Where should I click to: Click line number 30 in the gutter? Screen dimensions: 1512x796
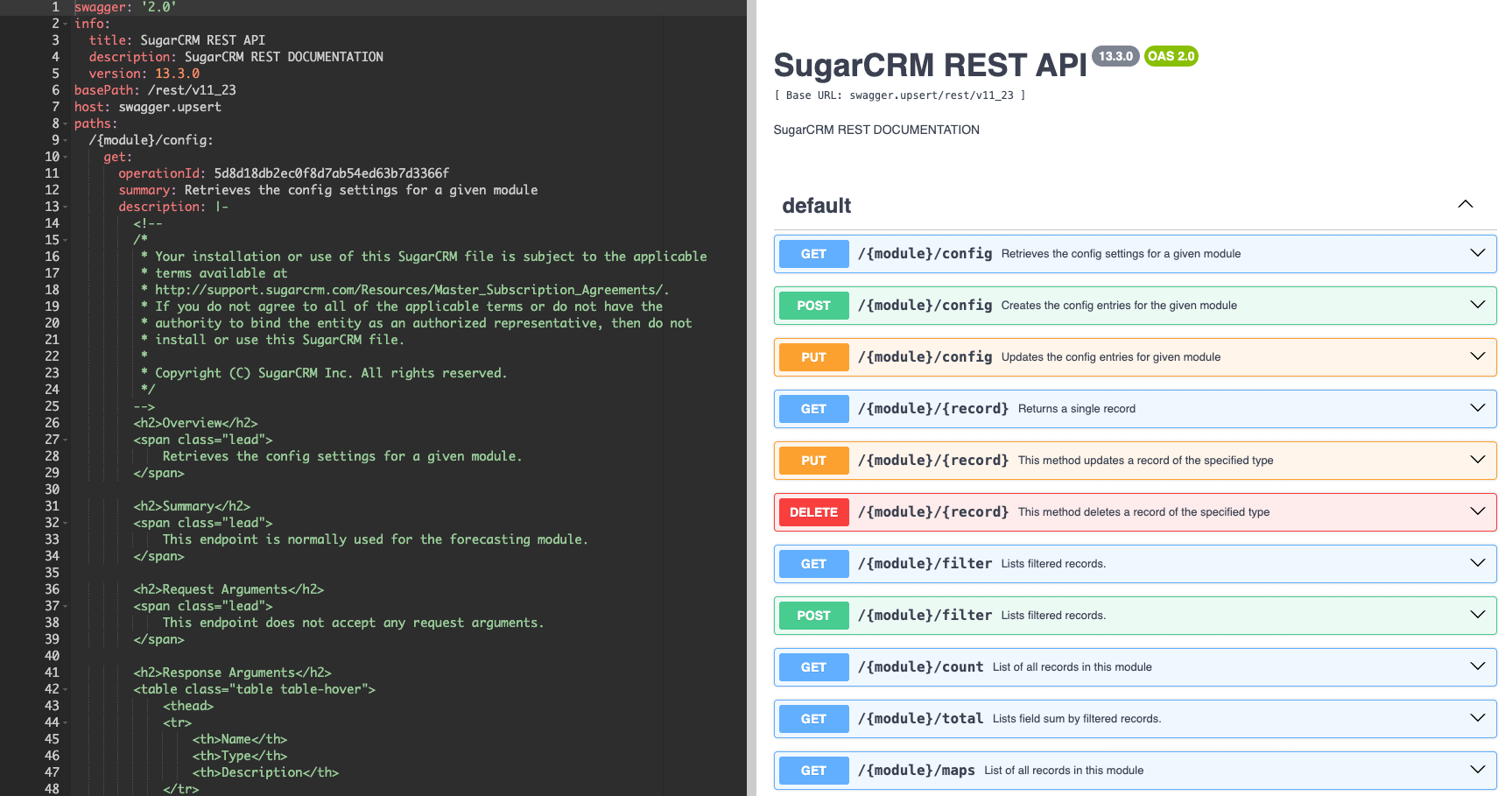[52, 490]
